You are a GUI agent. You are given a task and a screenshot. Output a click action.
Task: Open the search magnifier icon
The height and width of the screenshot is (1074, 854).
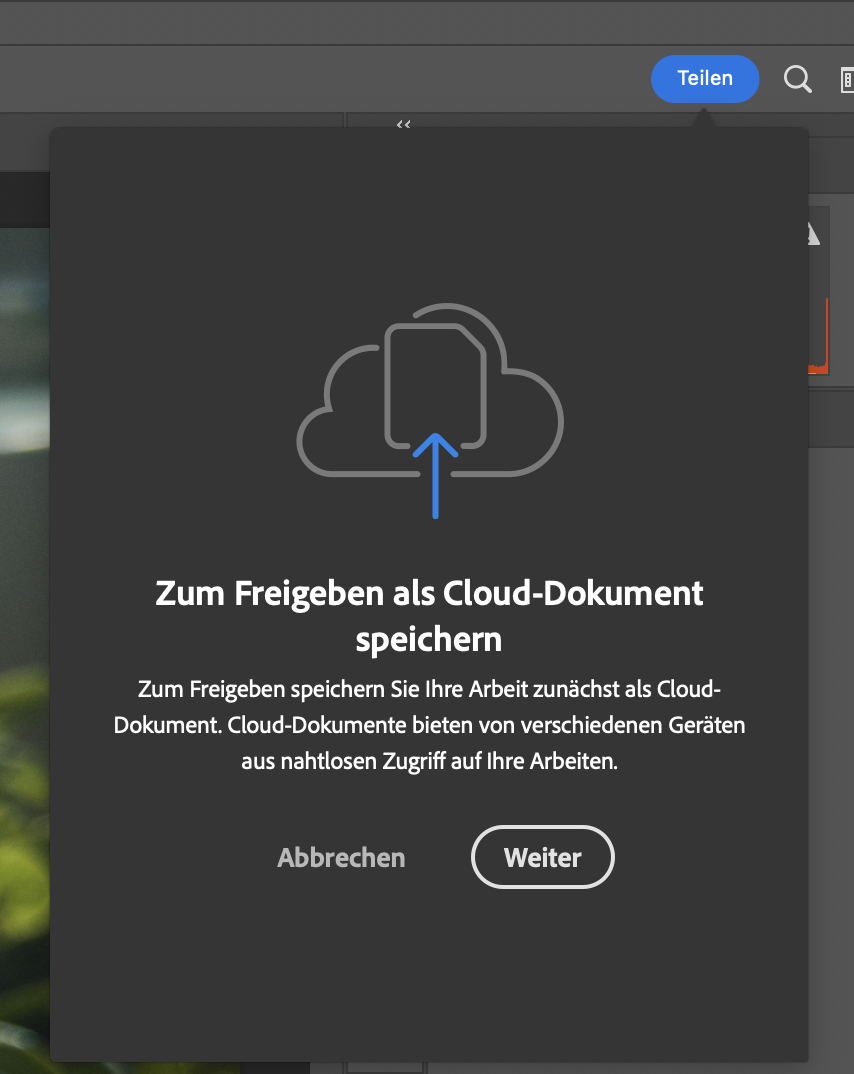[x=798, y=79]
